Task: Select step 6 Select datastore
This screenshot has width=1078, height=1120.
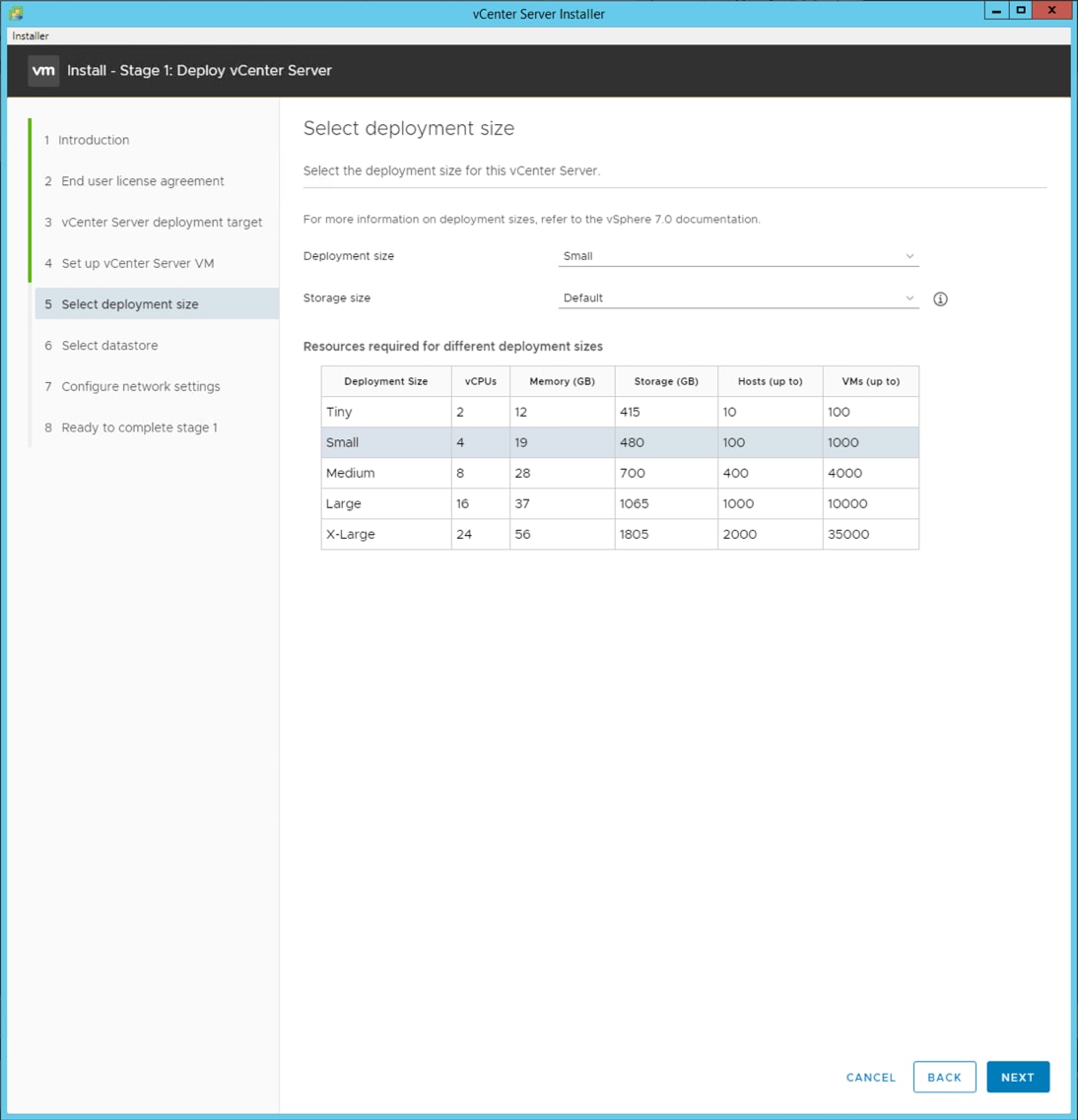Action: [x=101, y=346]
